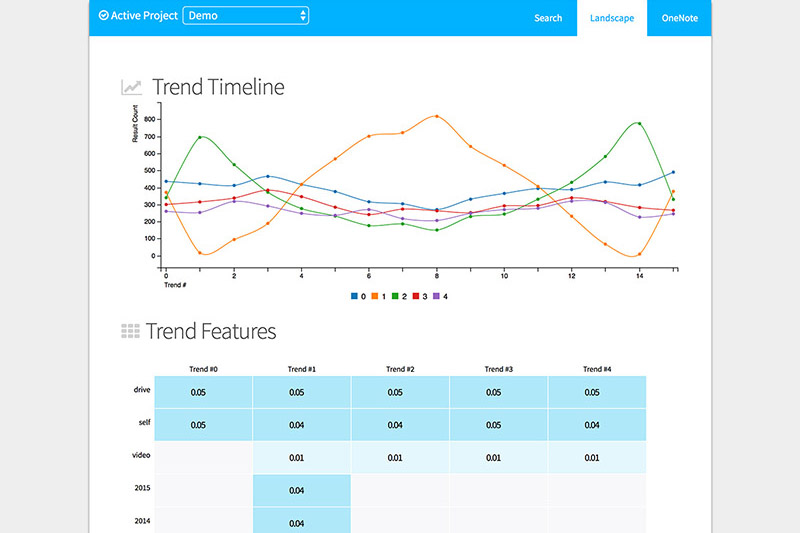Toggle series 0 blue legend swatch
Image resolution: width=800 pixels, height=533 pixels.
click(354, 296)
